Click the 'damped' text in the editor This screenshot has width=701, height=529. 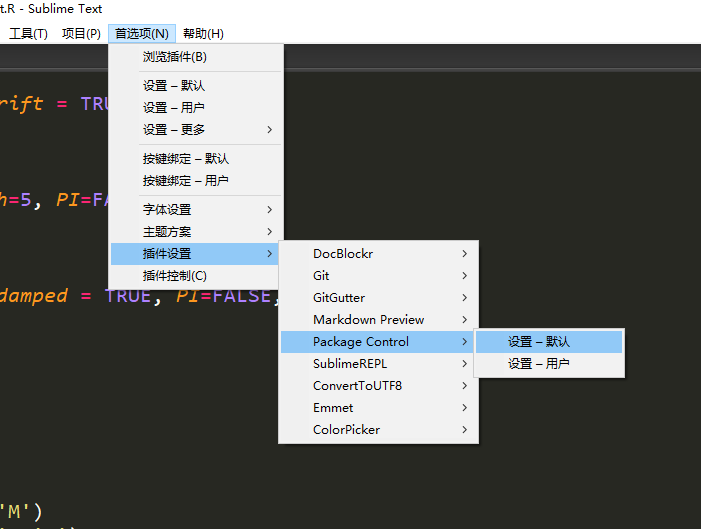point(34,296)
